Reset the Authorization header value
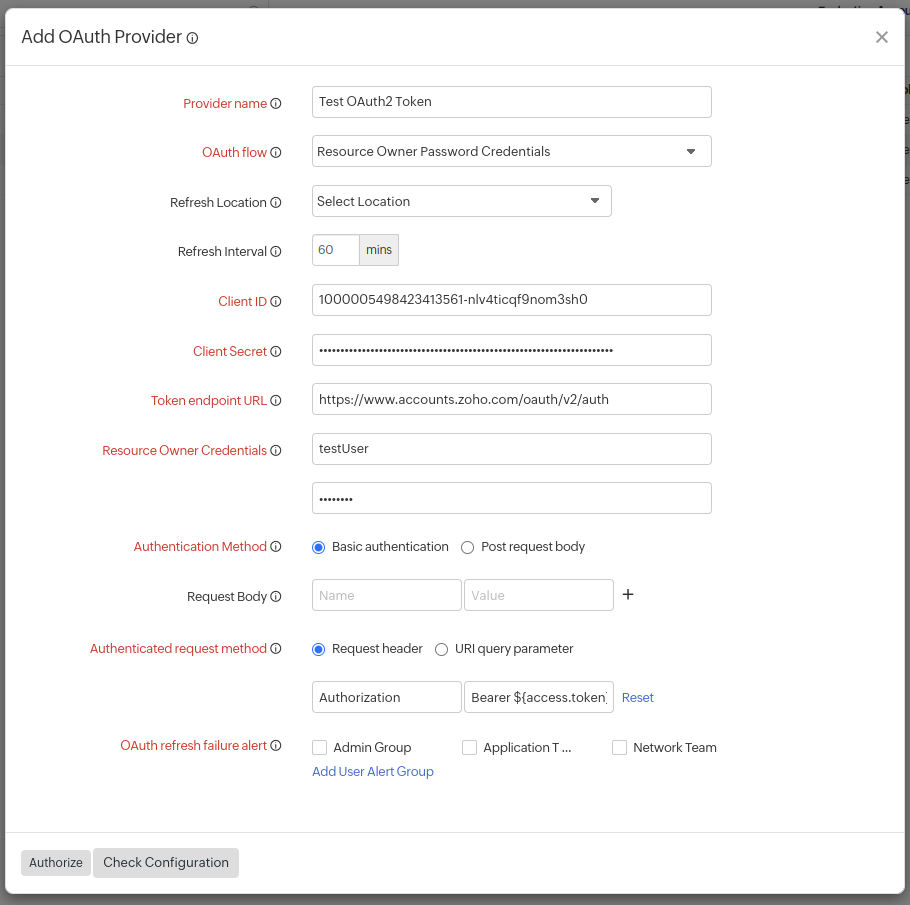Screen dimensions: 910x905 637,697
